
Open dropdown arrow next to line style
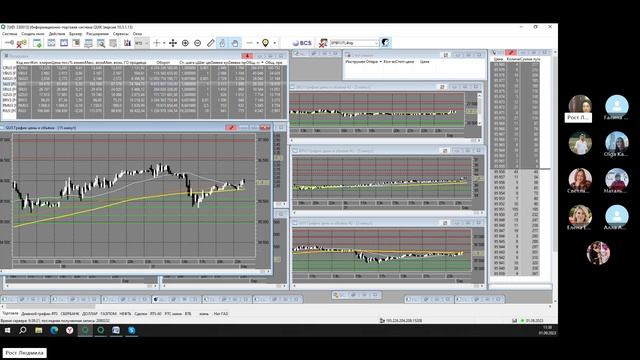258,43
